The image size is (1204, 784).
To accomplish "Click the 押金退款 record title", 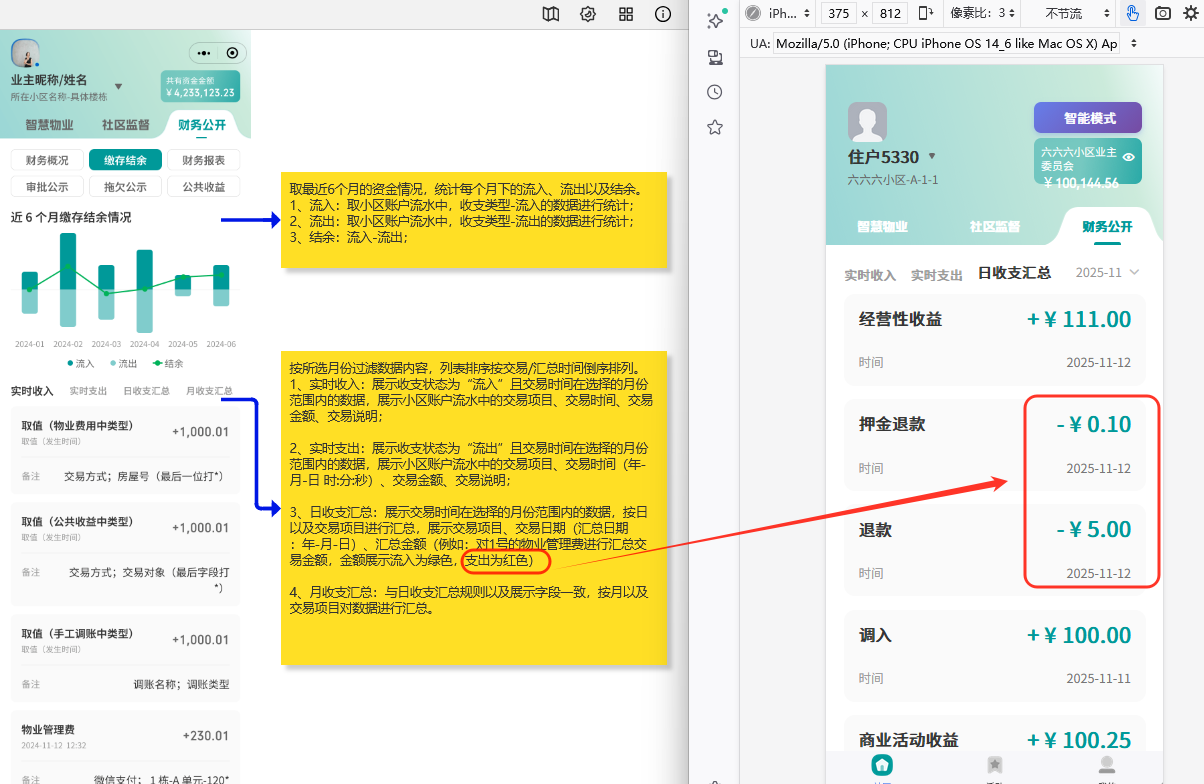I will tap(892, 424).
